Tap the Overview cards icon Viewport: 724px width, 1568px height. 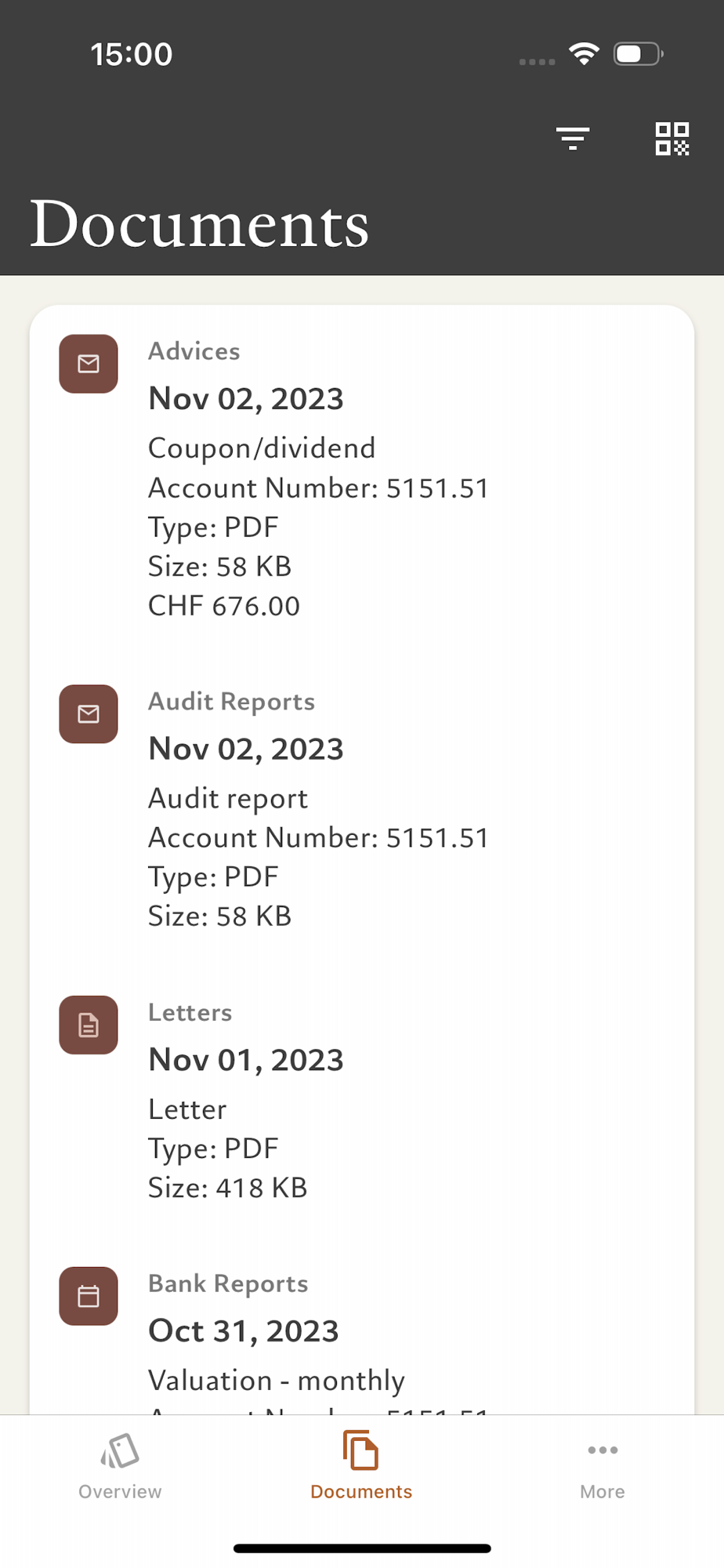[120, 1450]
